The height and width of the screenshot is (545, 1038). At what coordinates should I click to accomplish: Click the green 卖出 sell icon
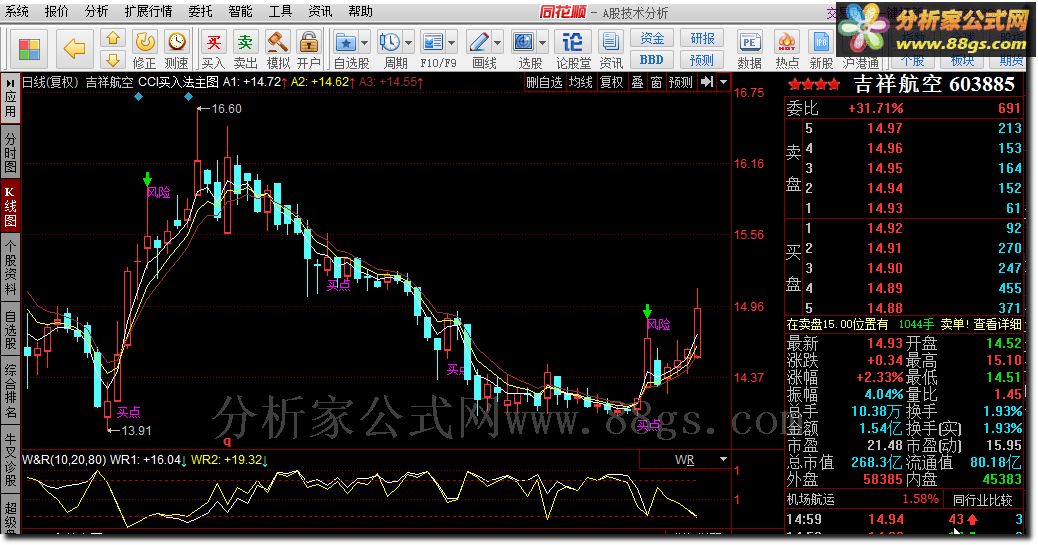point(245,42)
